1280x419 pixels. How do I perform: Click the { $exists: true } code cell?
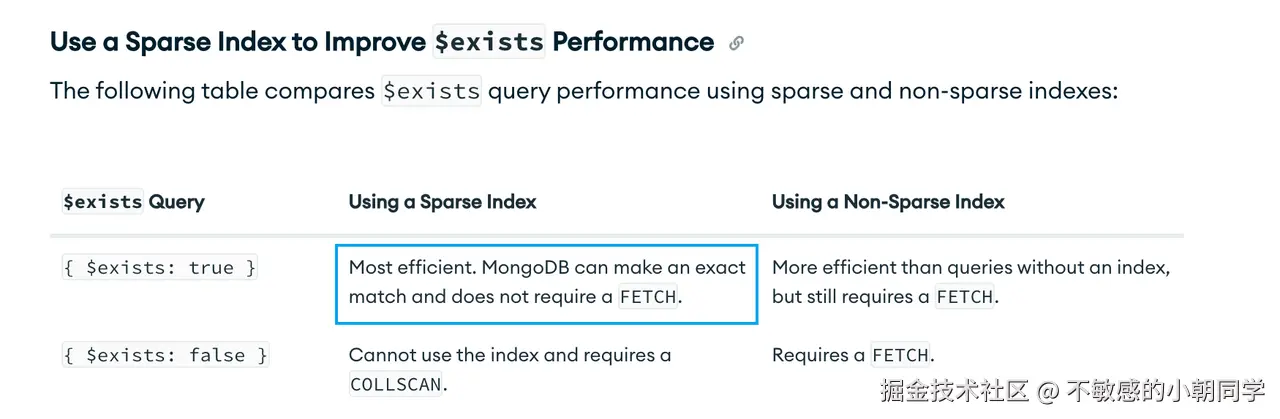(x=160, y=268)
